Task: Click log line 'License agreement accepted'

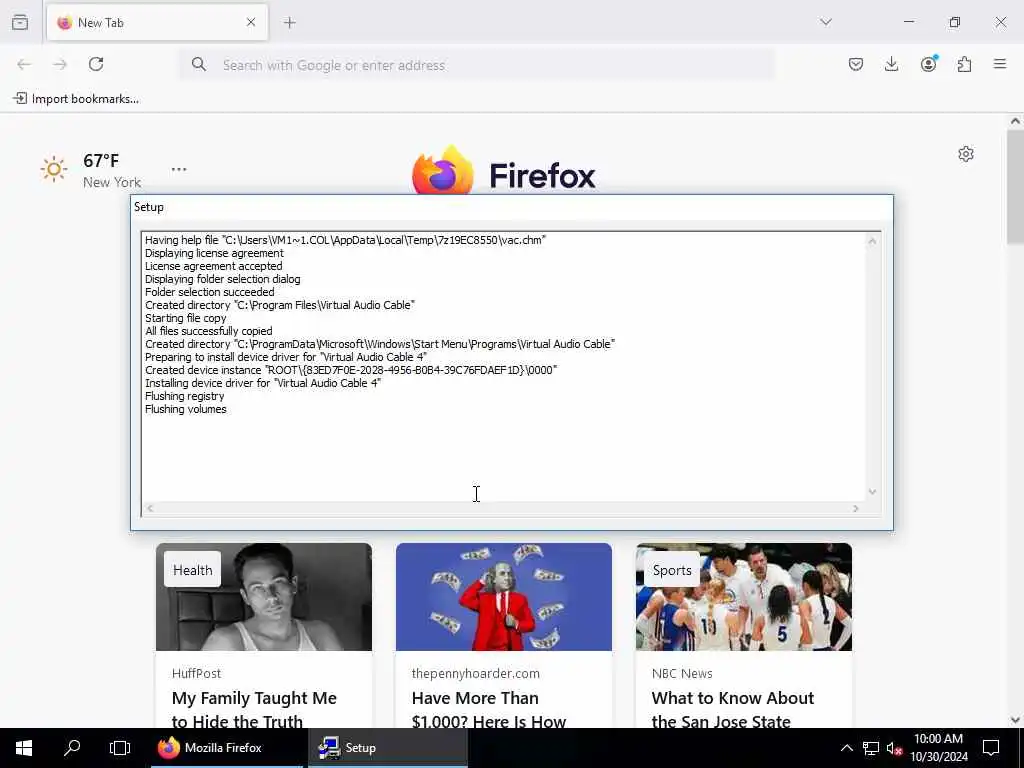Action: pyautogui.click(x=214, y=266)
